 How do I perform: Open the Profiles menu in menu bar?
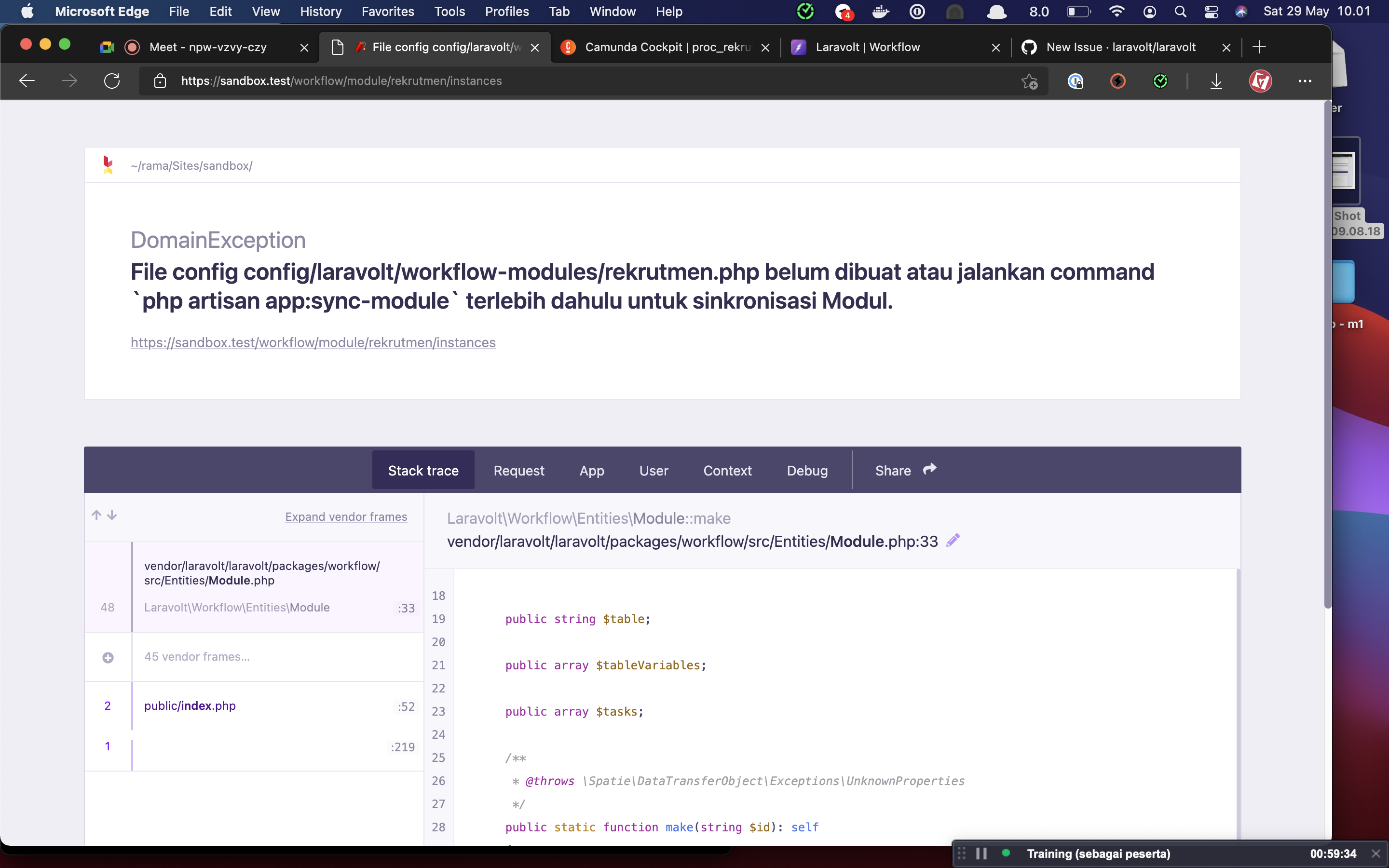(x=506, y=11)
